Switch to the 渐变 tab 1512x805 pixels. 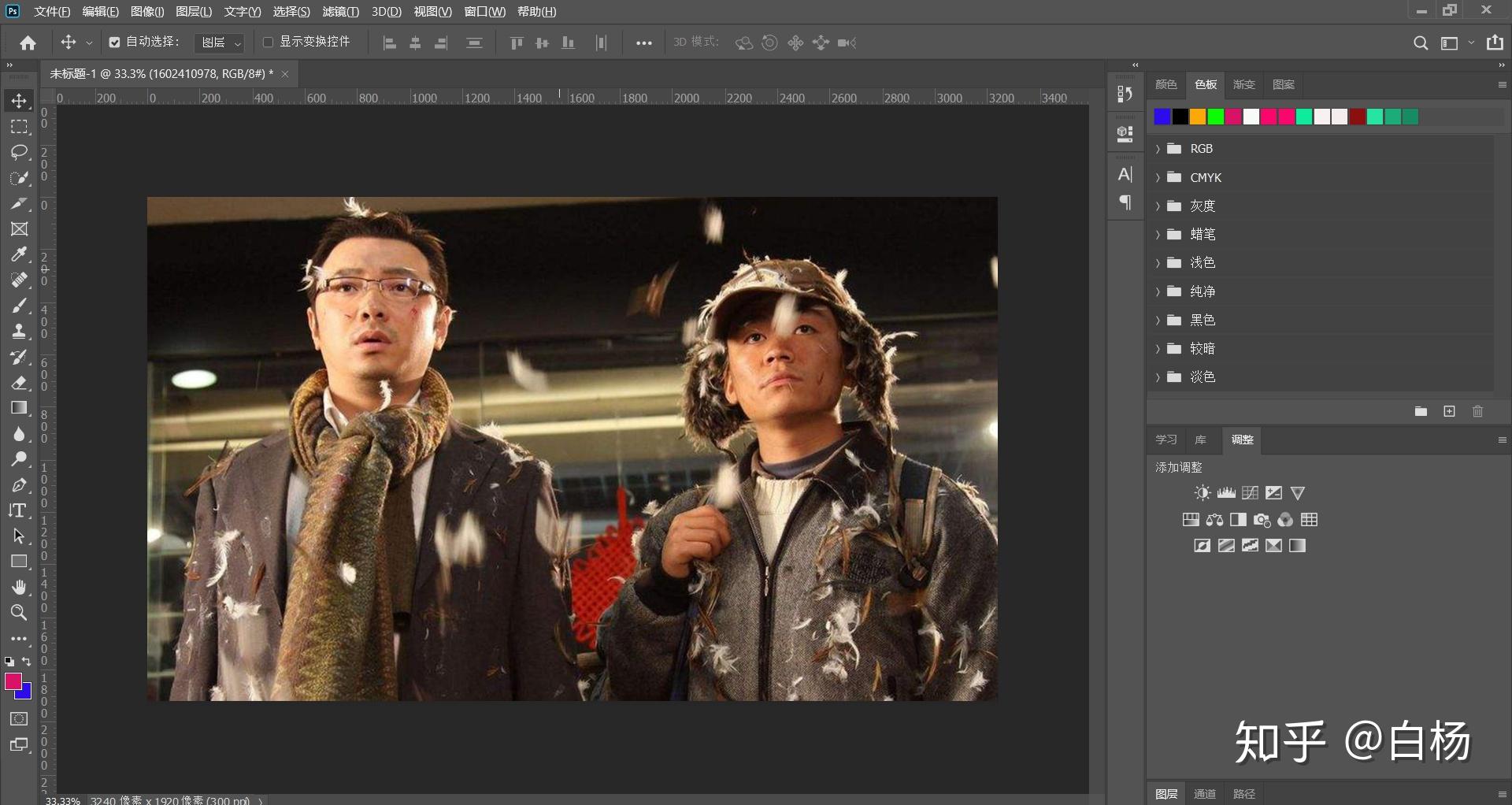[1244, 84]
